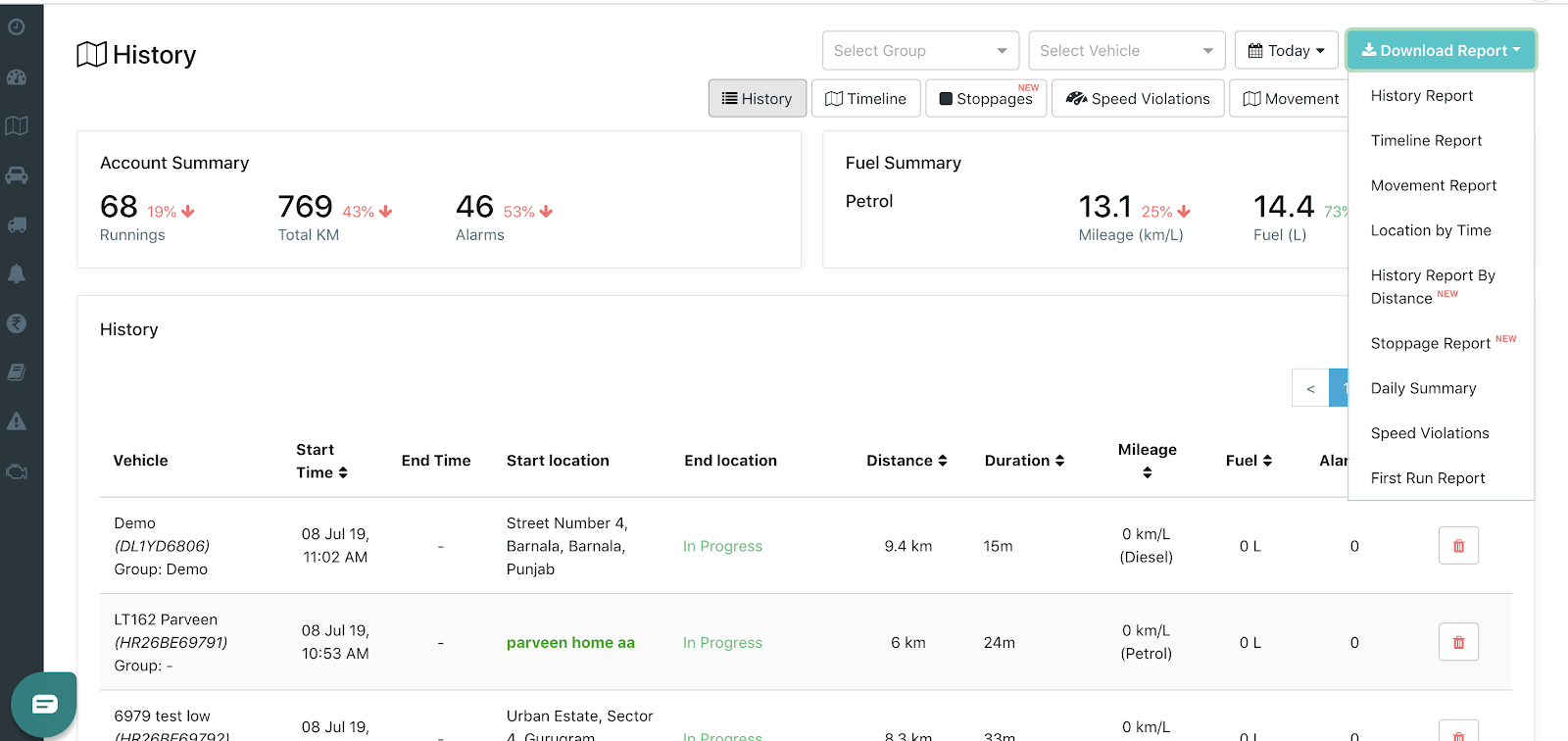Open the clock icon in the sidebar
Viewport: 1568px width, 741px height.
pos(17,27)
